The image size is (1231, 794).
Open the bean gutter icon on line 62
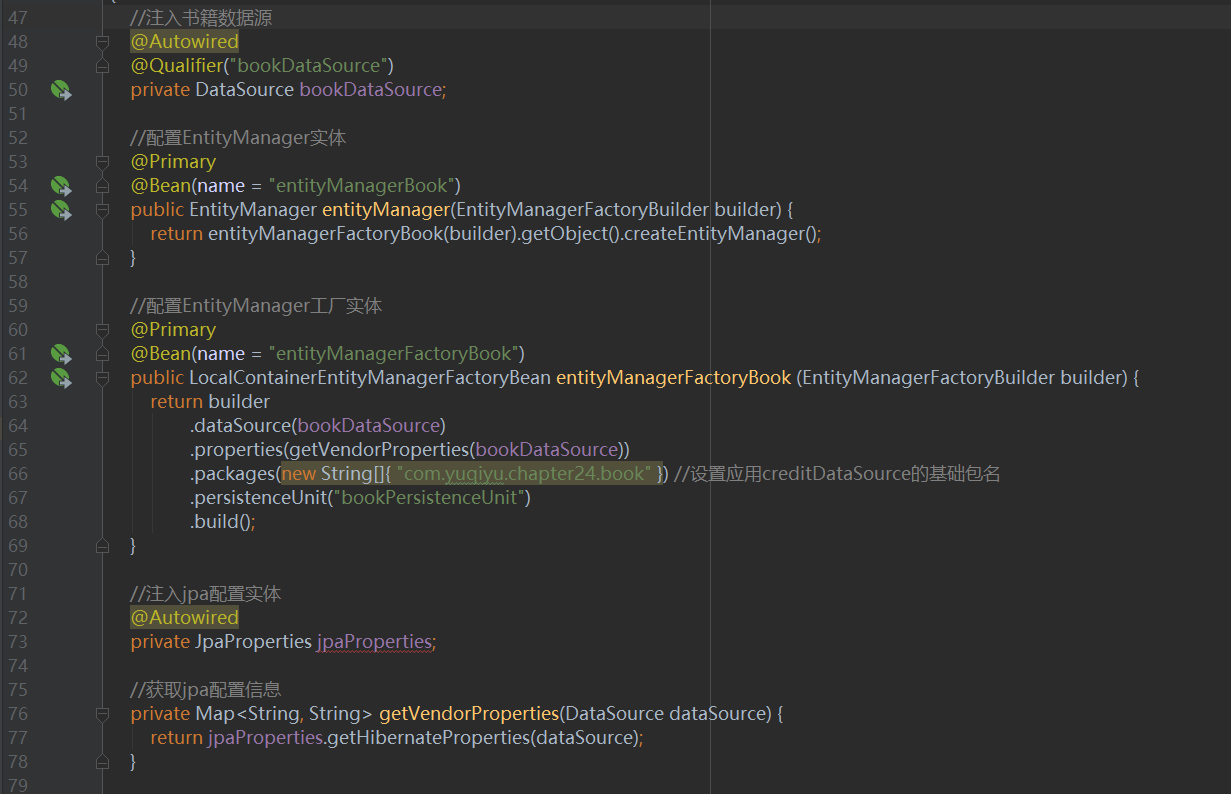(x=62, y=378)
